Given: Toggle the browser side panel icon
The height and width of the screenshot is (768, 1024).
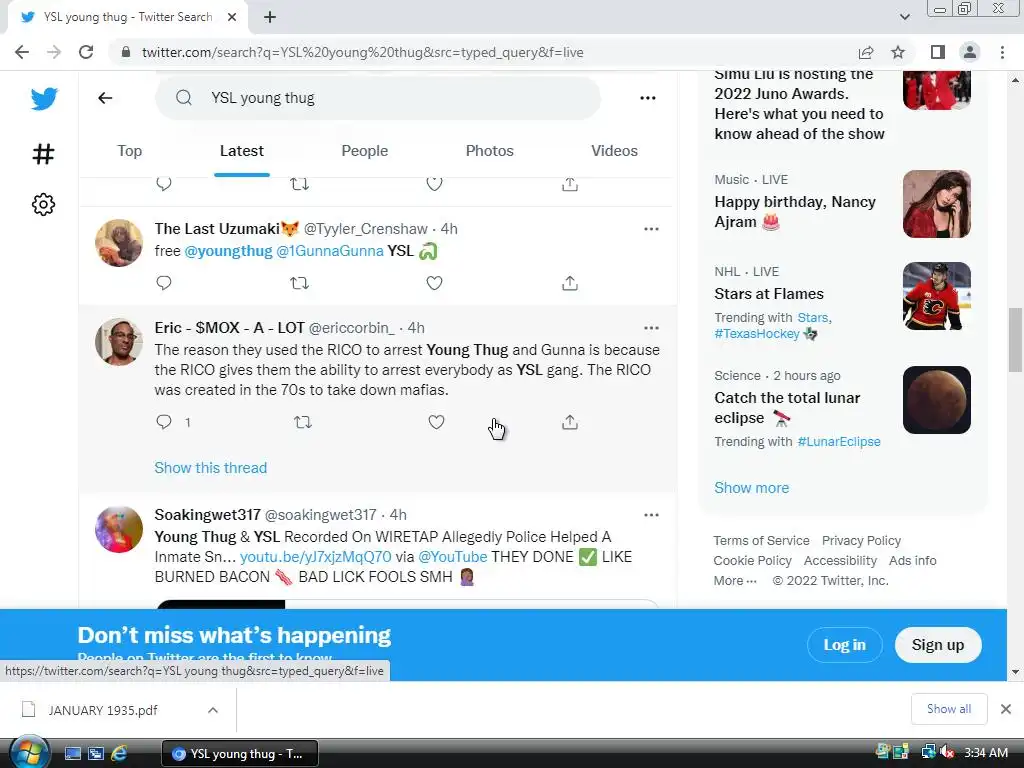Looking at the screenshot, I should [x=938, y=52].
